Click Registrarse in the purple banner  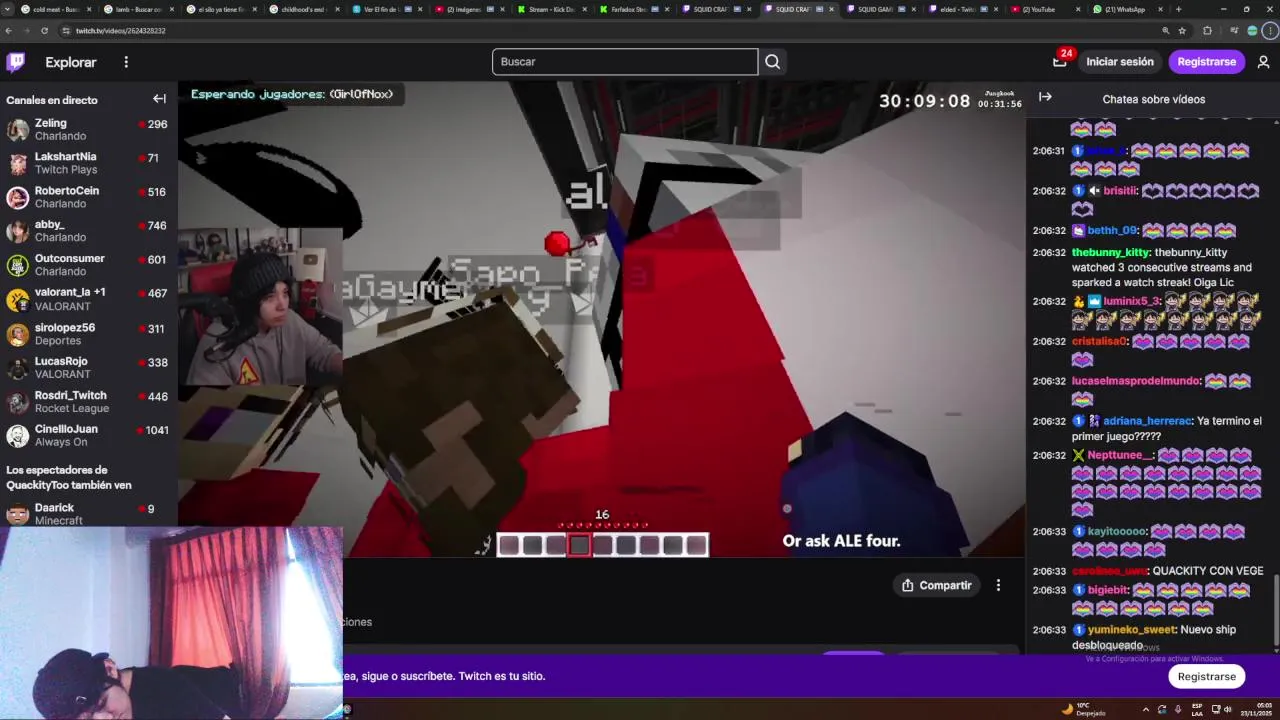(1206, 676)
